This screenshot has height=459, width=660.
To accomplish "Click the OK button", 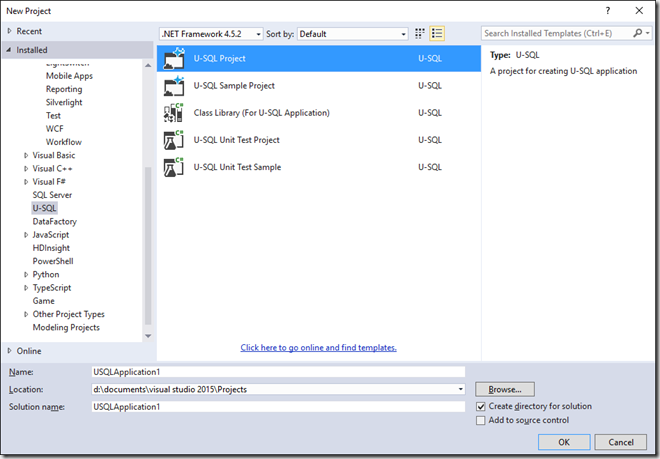I will tap(564, 442).
